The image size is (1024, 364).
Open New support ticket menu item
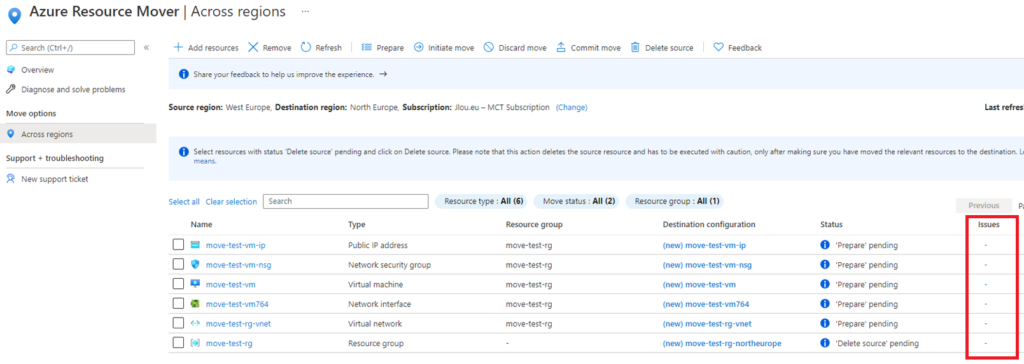(x=55, y=179)
